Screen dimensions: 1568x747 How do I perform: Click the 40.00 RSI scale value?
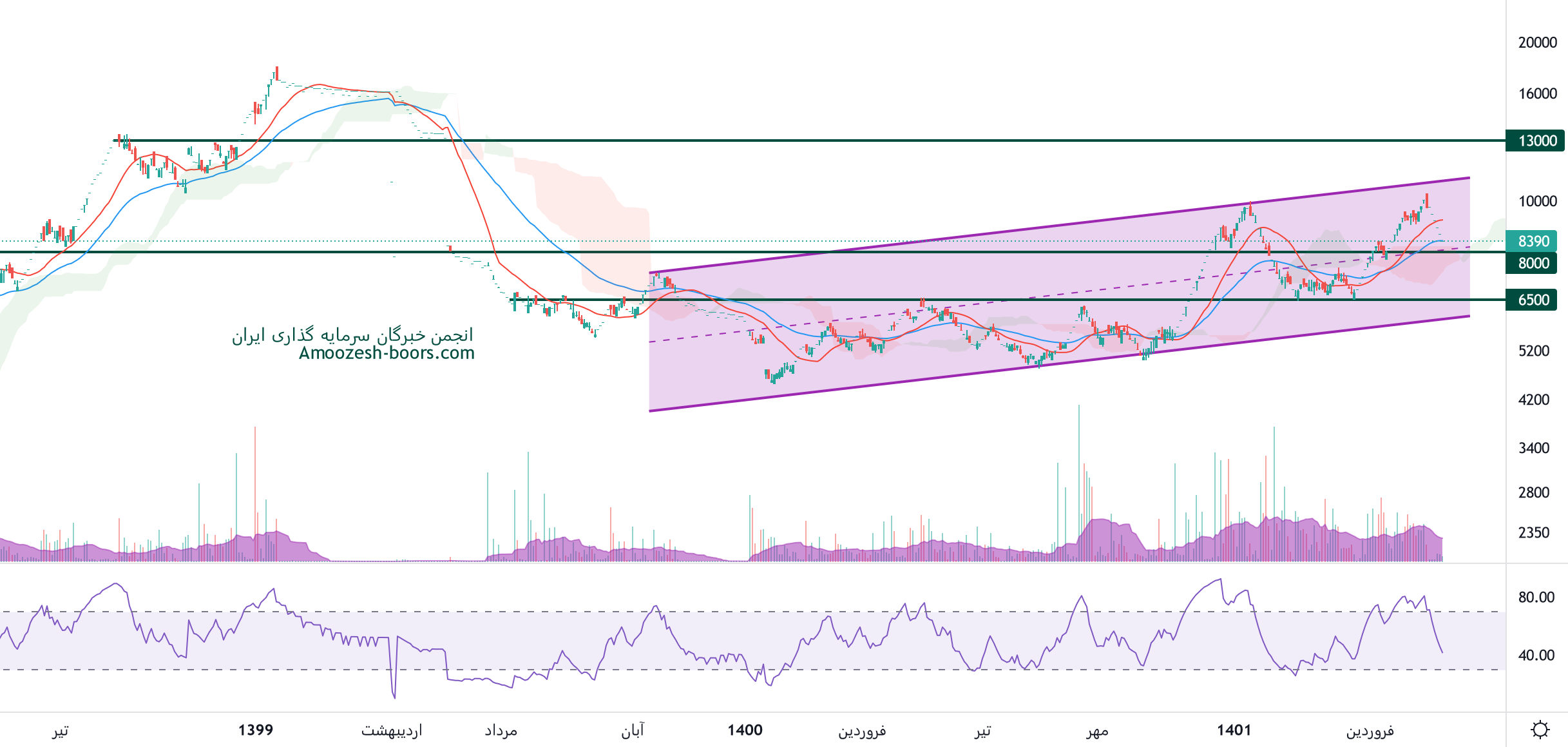[x=1536, y=655]
